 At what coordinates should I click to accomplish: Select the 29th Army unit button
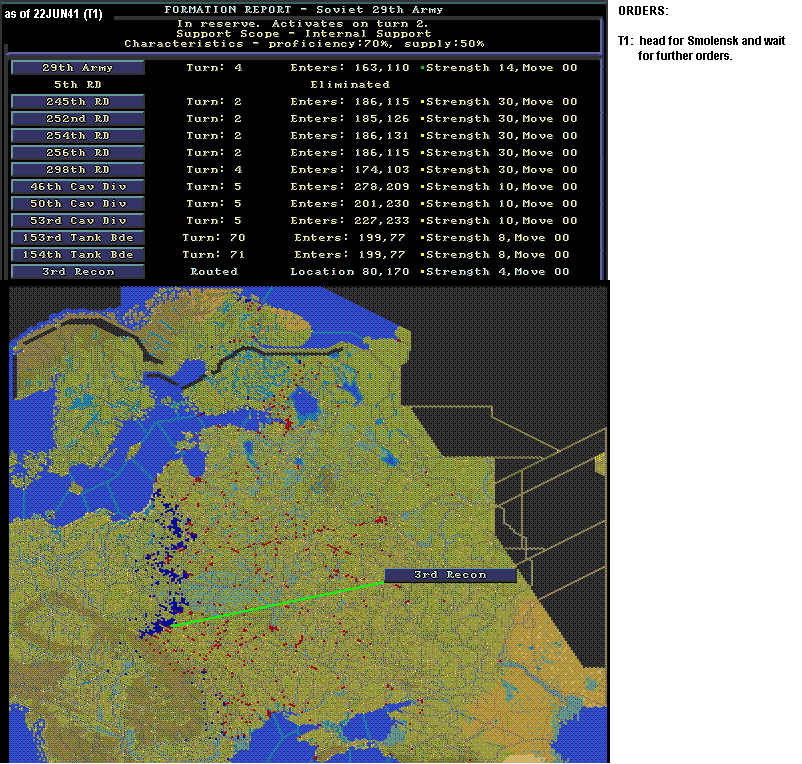click(78, 68)
